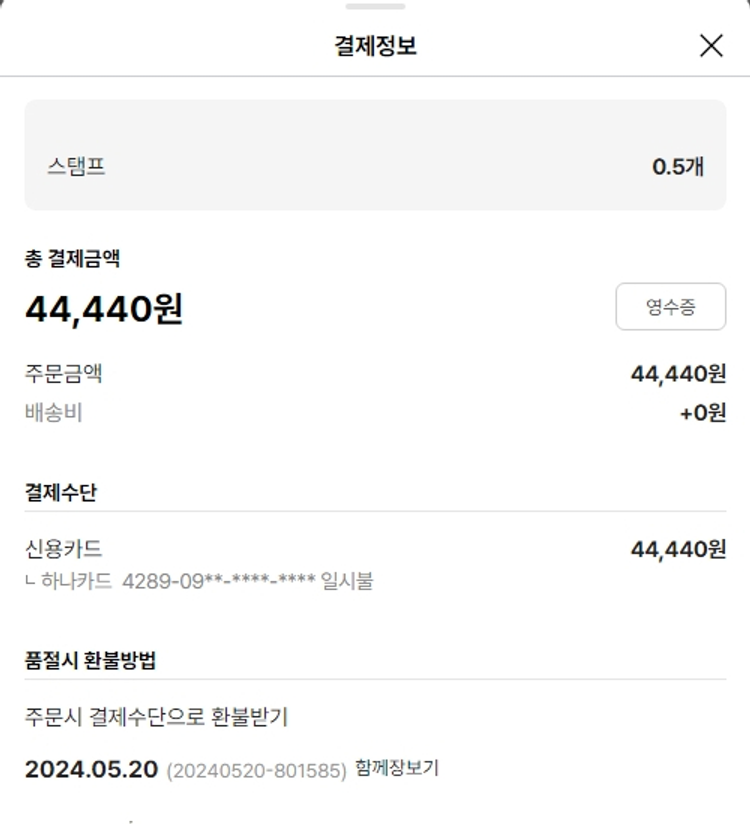Select the 44,440원 amount beside 신용카드
Viewport: 750px width, 824px height.
[678, 549]
